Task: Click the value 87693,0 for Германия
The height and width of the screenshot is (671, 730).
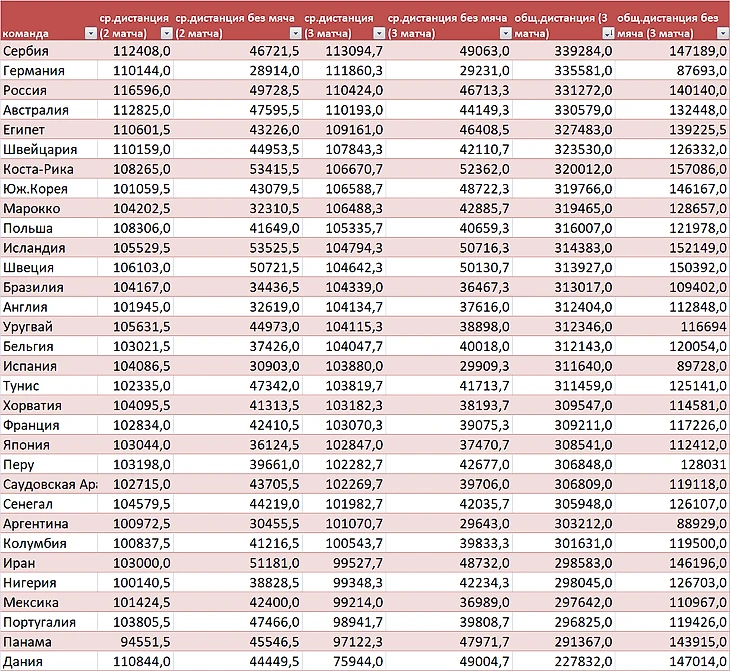Action: [701, 70]
